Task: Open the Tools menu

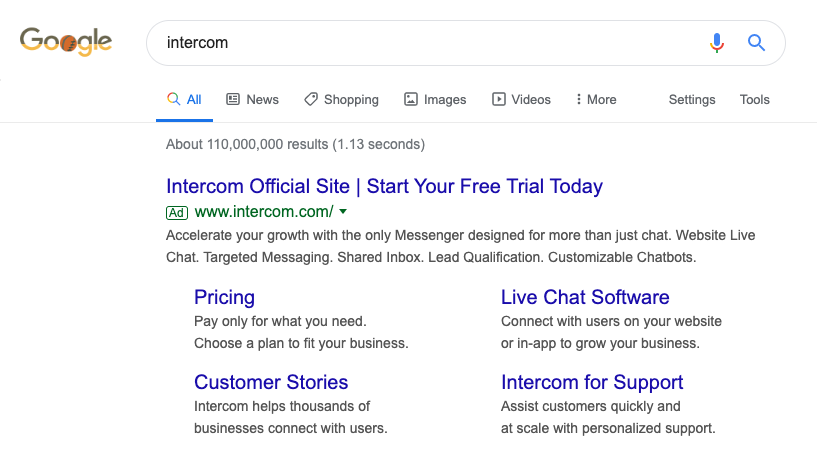Action: (x=755, y=99)
